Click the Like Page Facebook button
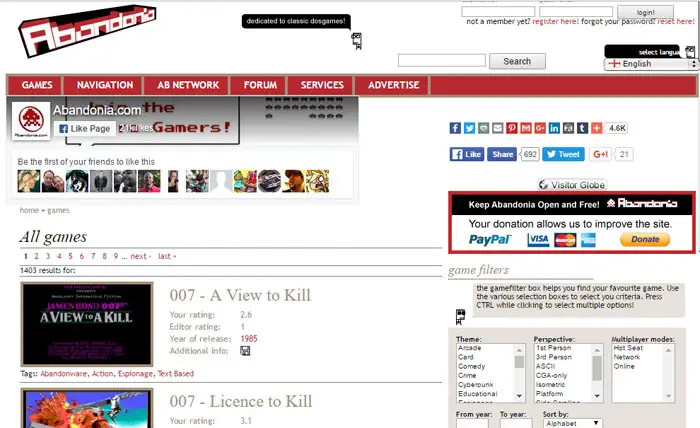The width and height of the screenshot is (700, 428). tap(85, 129)
